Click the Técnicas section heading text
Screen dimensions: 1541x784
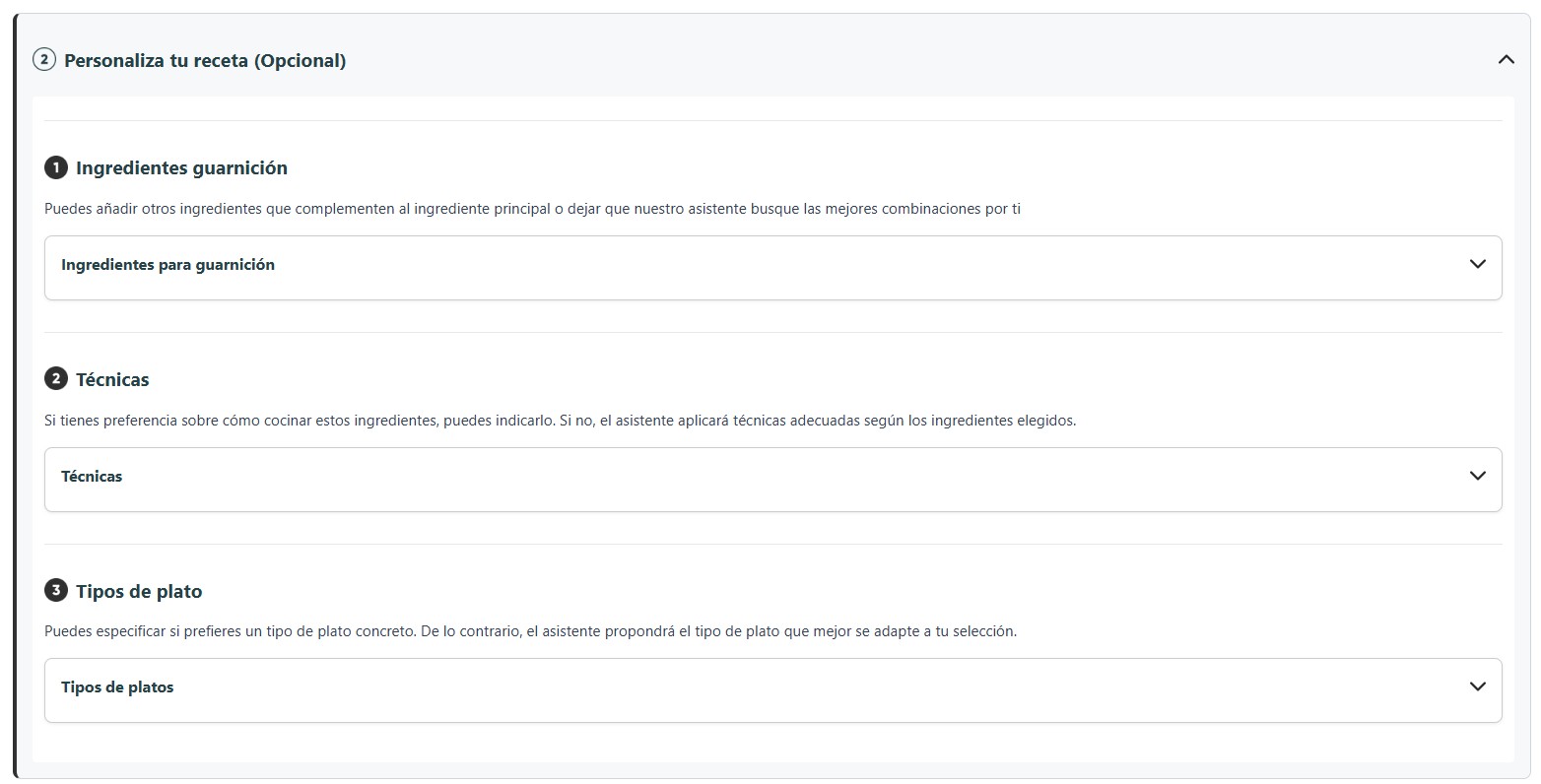pyautogui.click(x=112, y=379)
